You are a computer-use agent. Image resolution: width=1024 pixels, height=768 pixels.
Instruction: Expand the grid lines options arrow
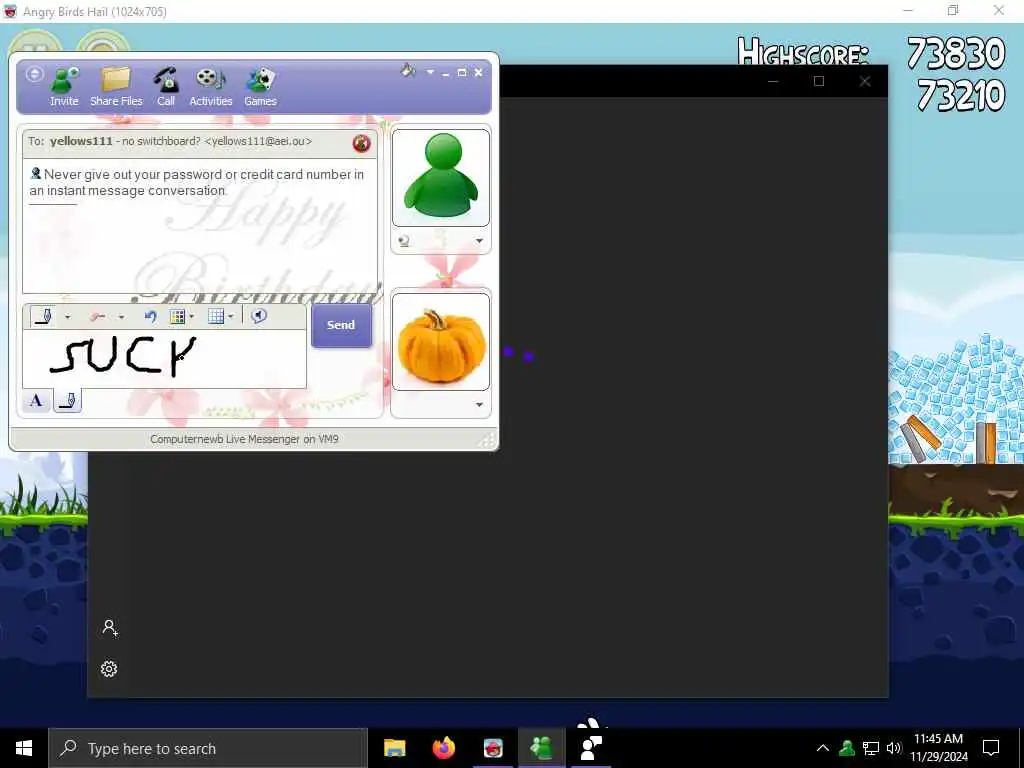click(x=231, y=317)
